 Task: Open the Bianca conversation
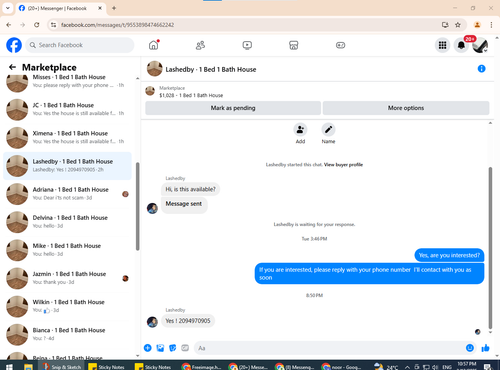[x=67, y=334]
